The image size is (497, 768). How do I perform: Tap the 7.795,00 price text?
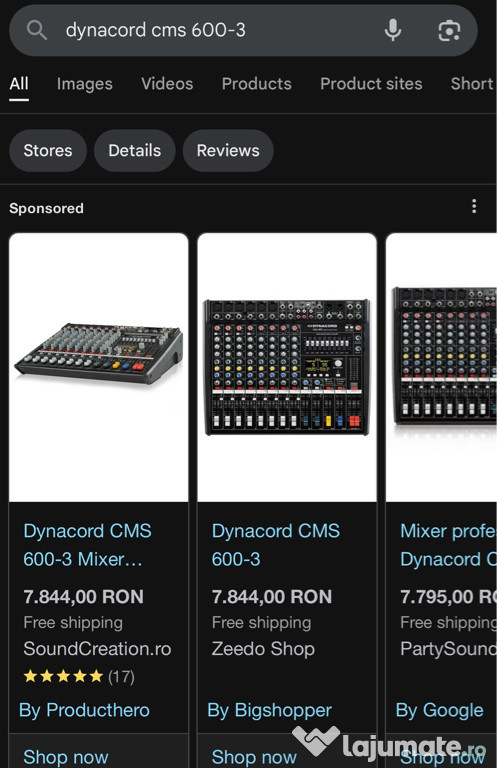coord(449,597)
